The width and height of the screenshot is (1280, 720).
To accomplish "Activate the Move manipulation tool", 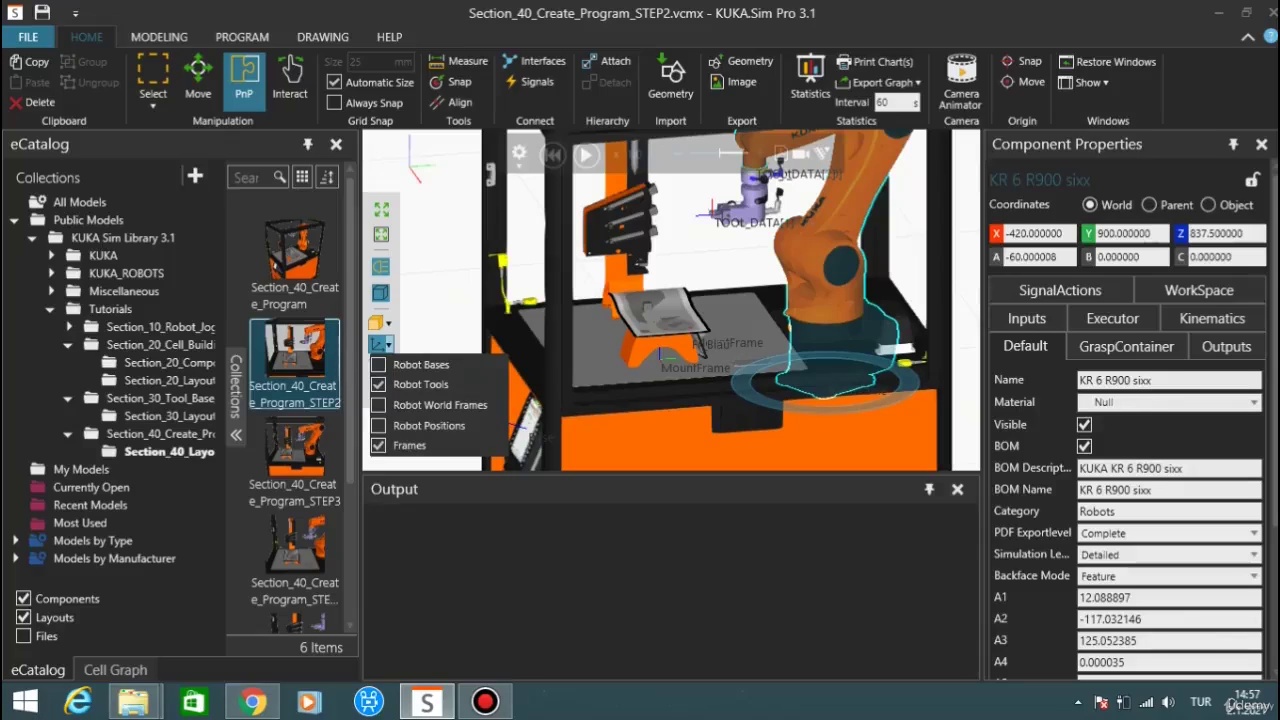I will [198, 78].
